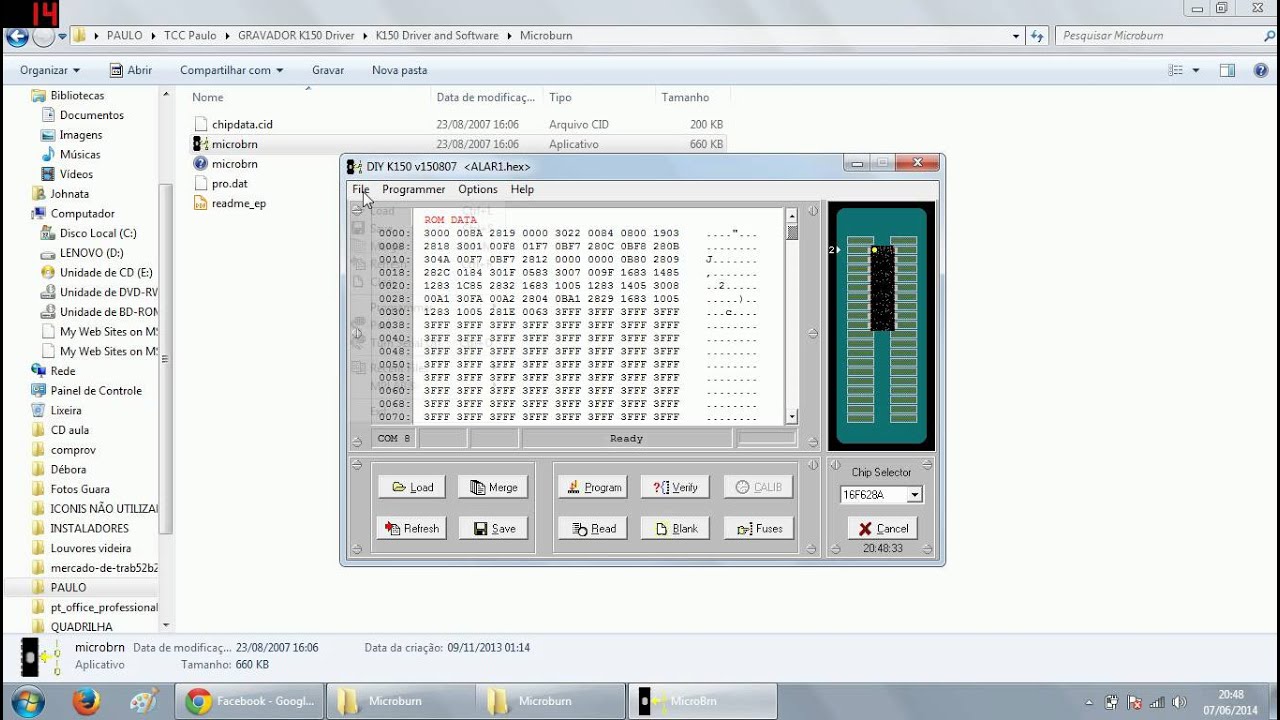Image resolution: width=1280 pixels, height=720 pixels.
Task: Select Computador in navigation pane
Action: coord(83,213)
